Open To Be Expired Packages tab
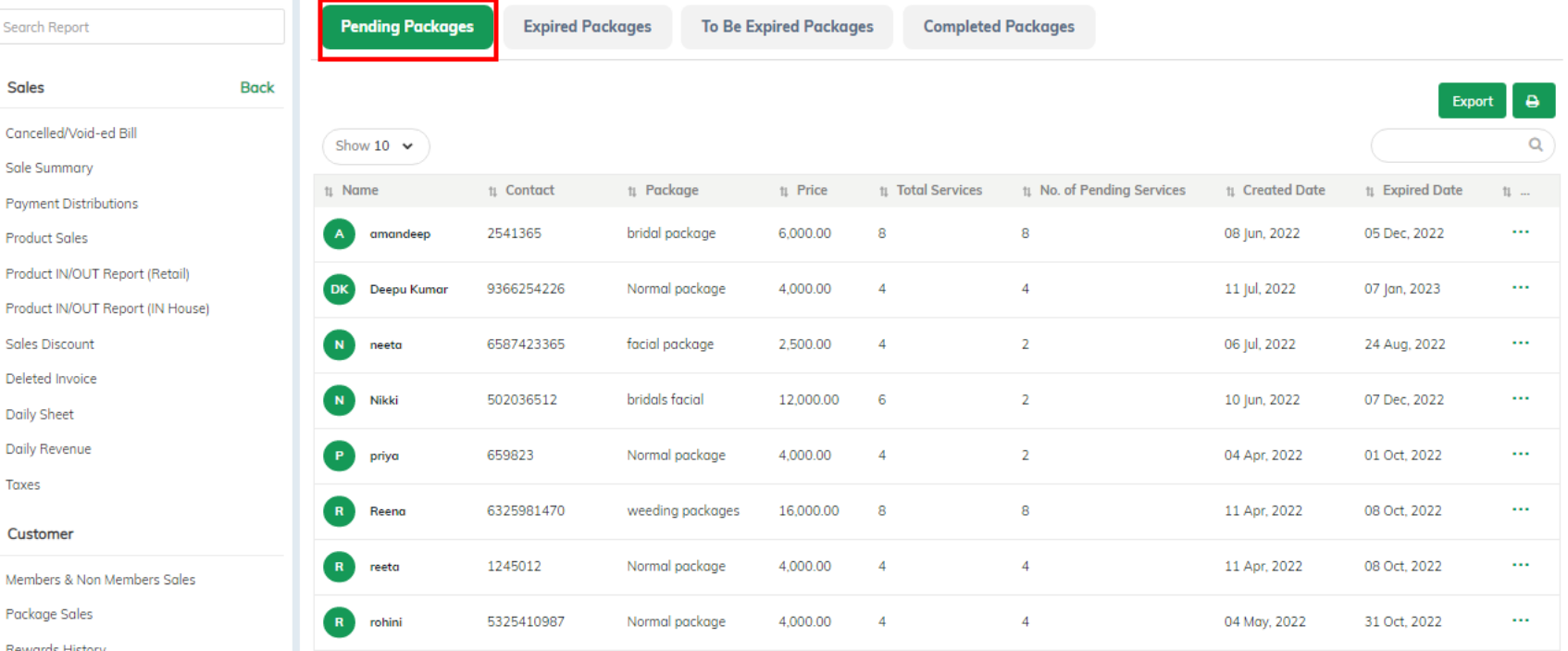This screenshot has height=651, width=1568. (787, 27)
